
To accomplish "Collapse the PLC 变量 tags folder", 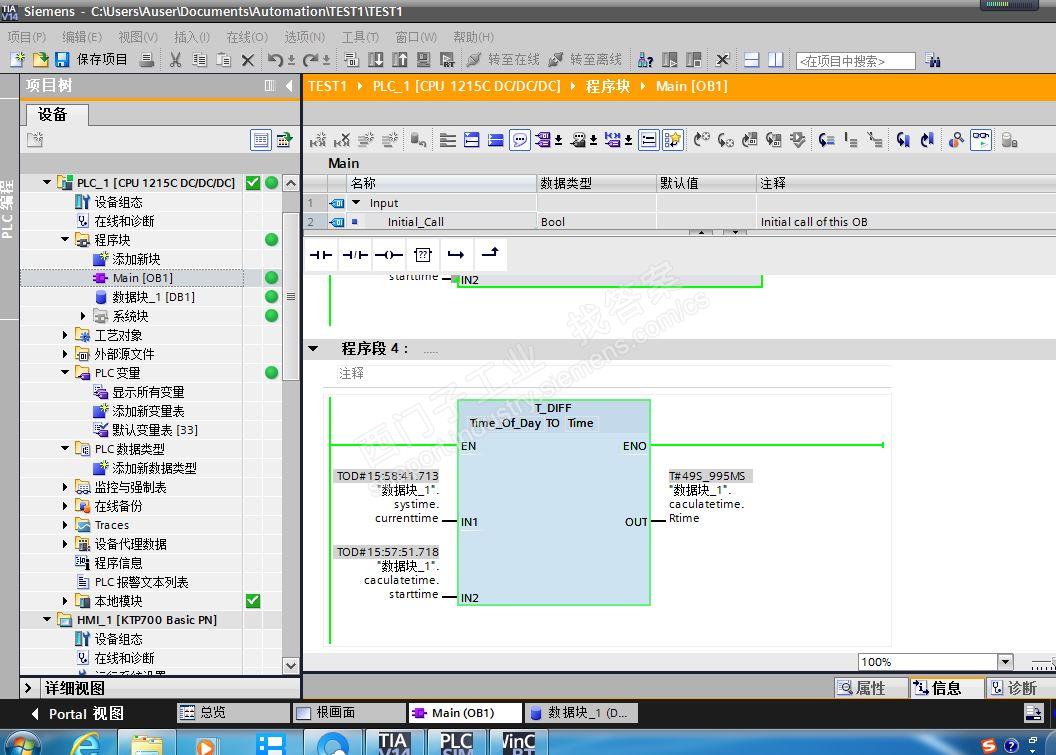I will point(65,372).
